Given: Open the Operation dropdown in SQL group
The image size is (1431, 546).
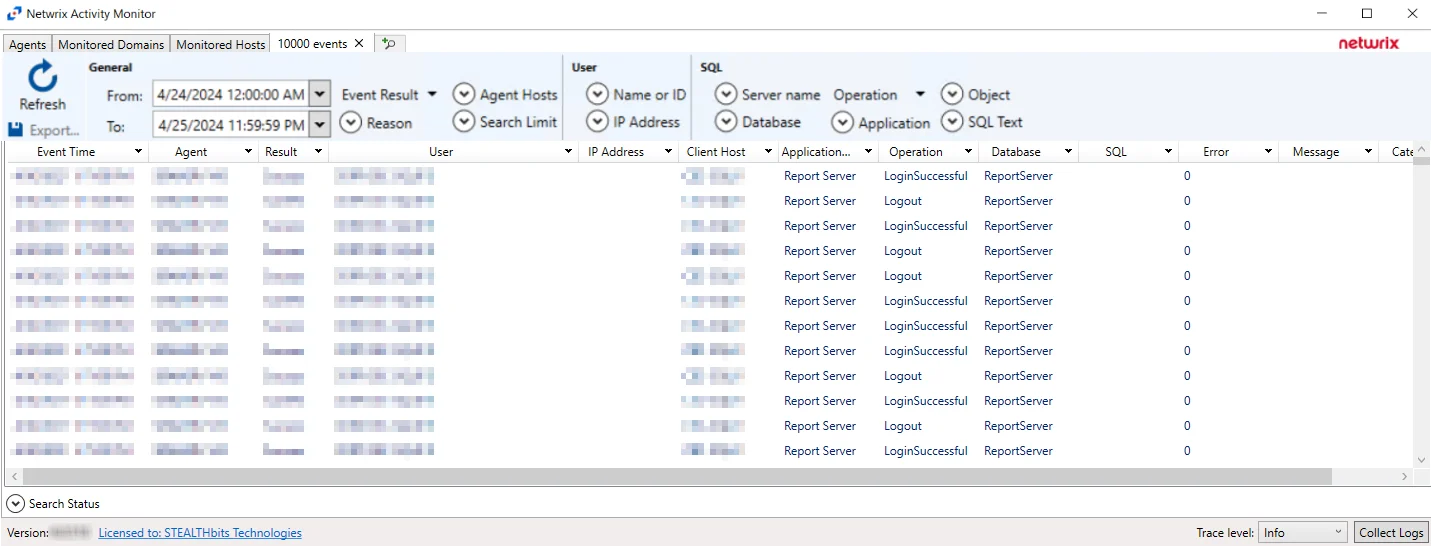Looking at the screenshot, I should click(879, 95).
